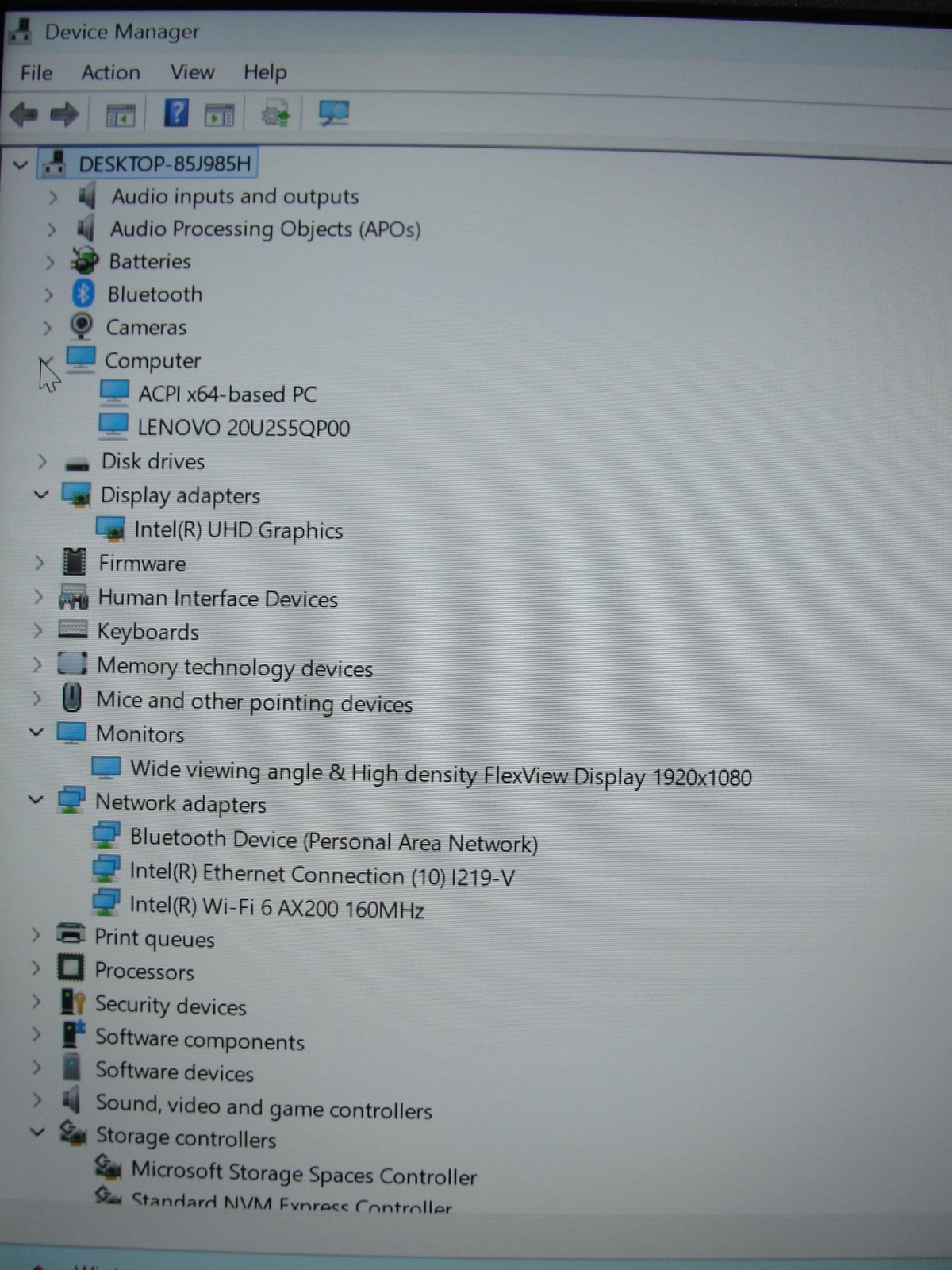This screenshot has height=1270, width=952.
Task: Click the Update device driver toolbar icon
Action: [x=276, y=114]
